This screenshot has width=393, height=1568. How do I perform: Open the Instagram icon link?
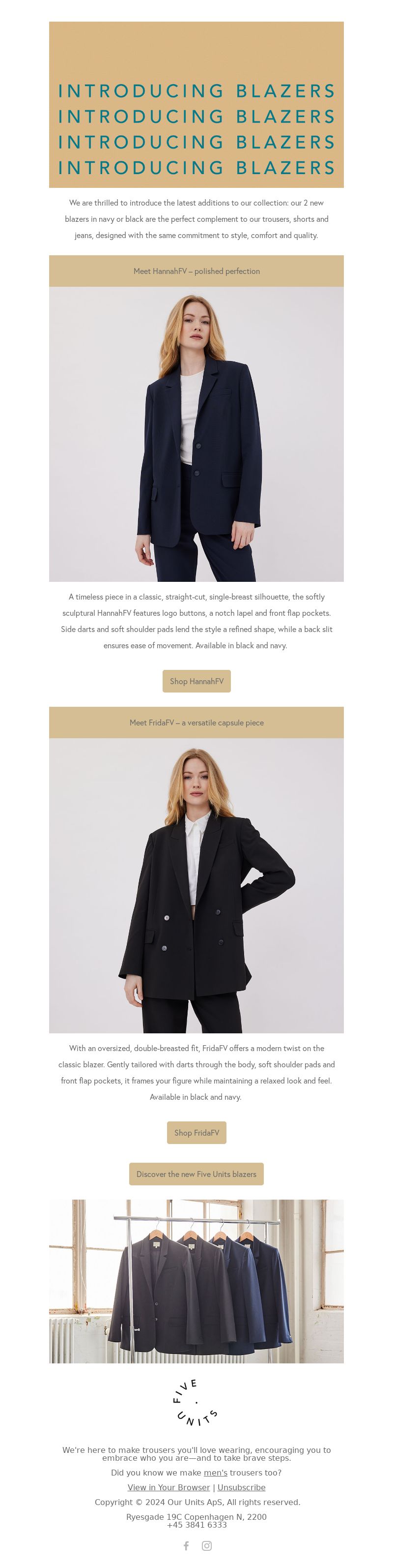[207, 1545]
